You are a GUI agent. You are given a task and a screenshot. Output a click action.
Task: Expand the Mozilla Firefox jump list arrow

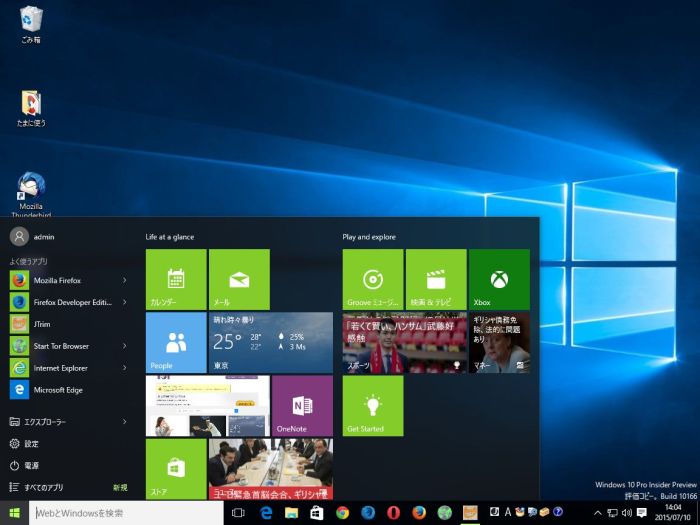(x=124, y=280)
